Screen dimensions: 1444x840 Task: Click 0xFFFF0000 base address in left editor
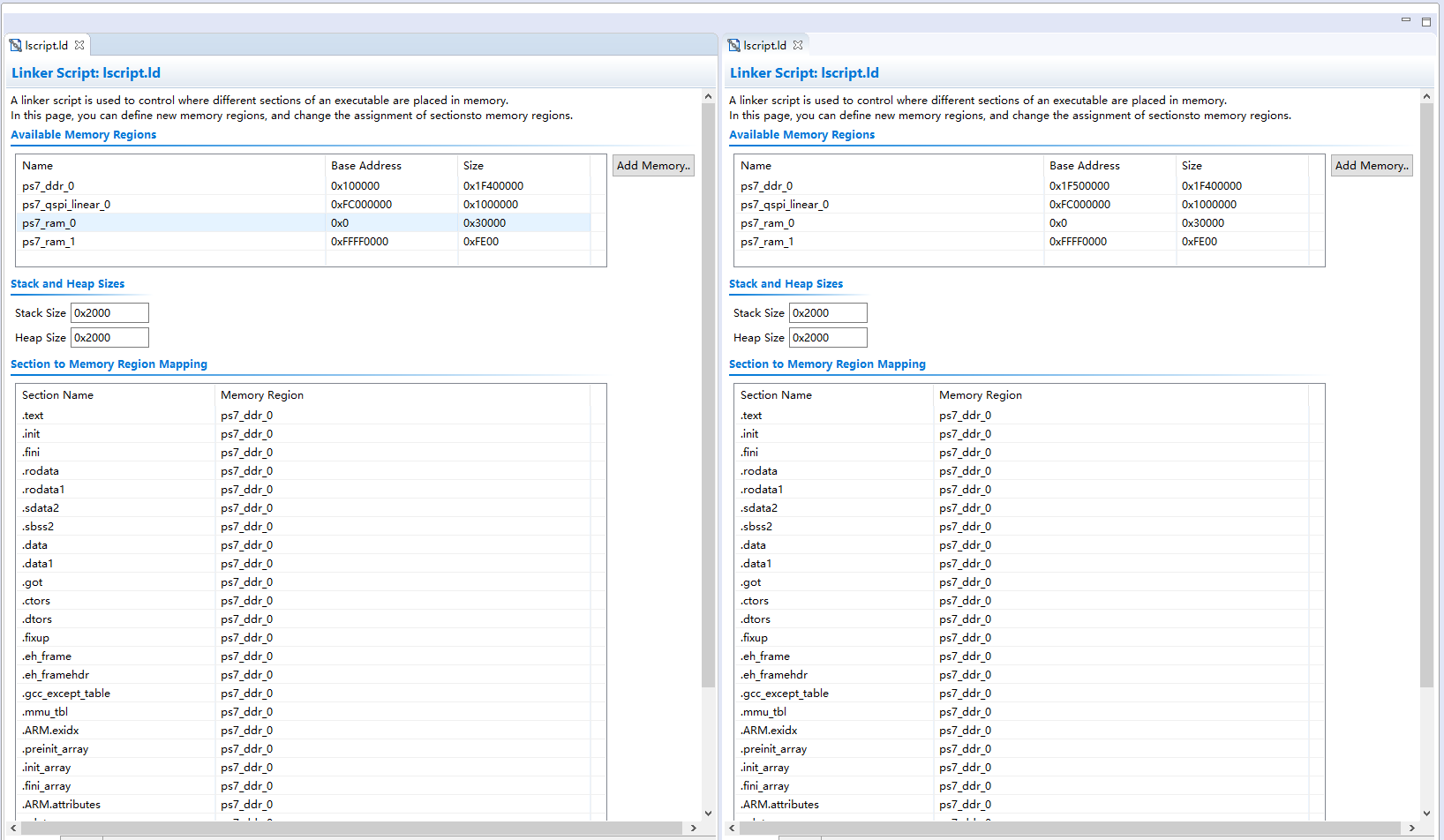359,242
